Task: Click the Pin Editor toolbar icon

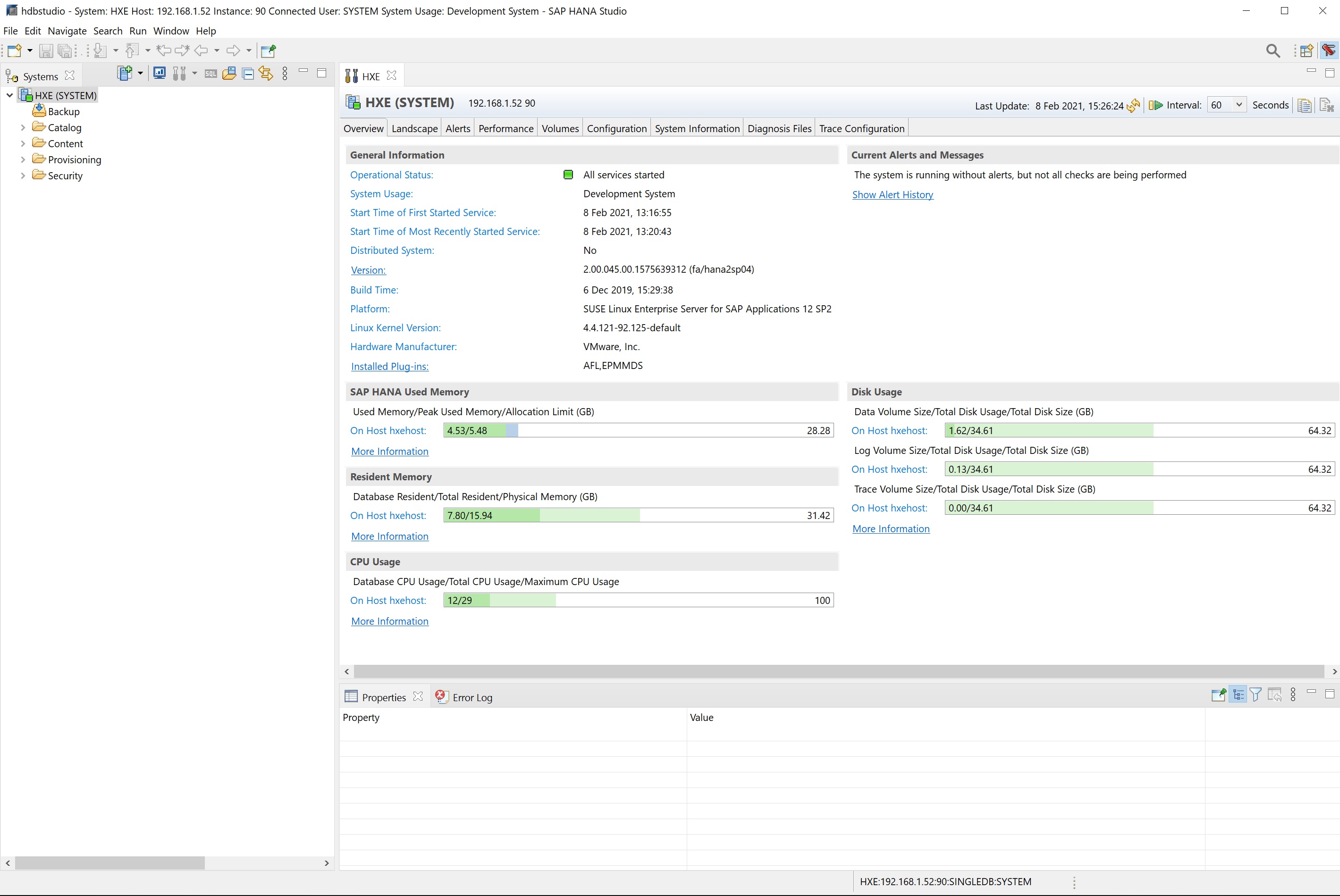Action: [268, 51]
